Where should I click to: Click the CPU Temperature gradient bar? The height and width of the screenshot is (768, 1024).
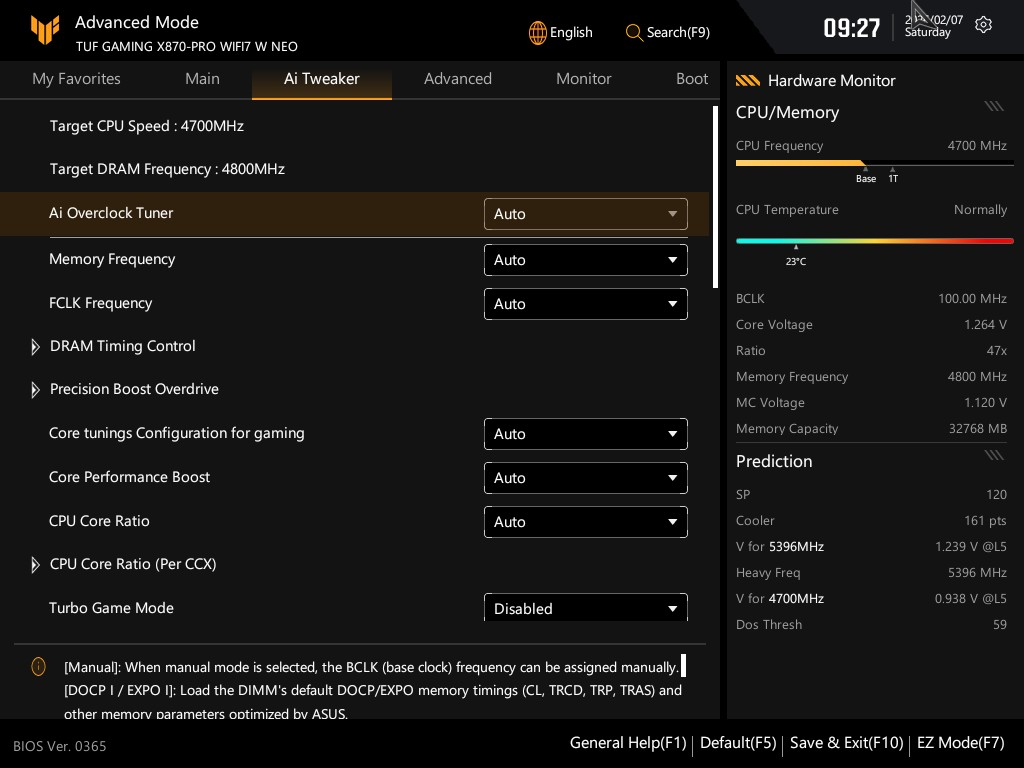point(874,241)
